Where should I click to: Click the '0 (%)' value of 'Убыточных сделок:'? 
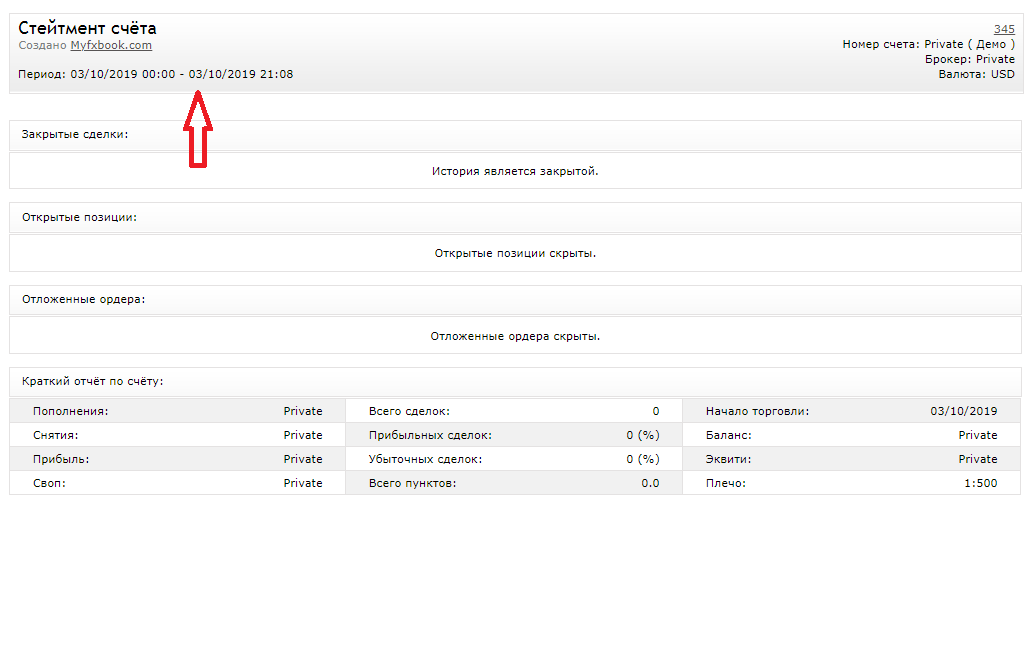point(642,459)
